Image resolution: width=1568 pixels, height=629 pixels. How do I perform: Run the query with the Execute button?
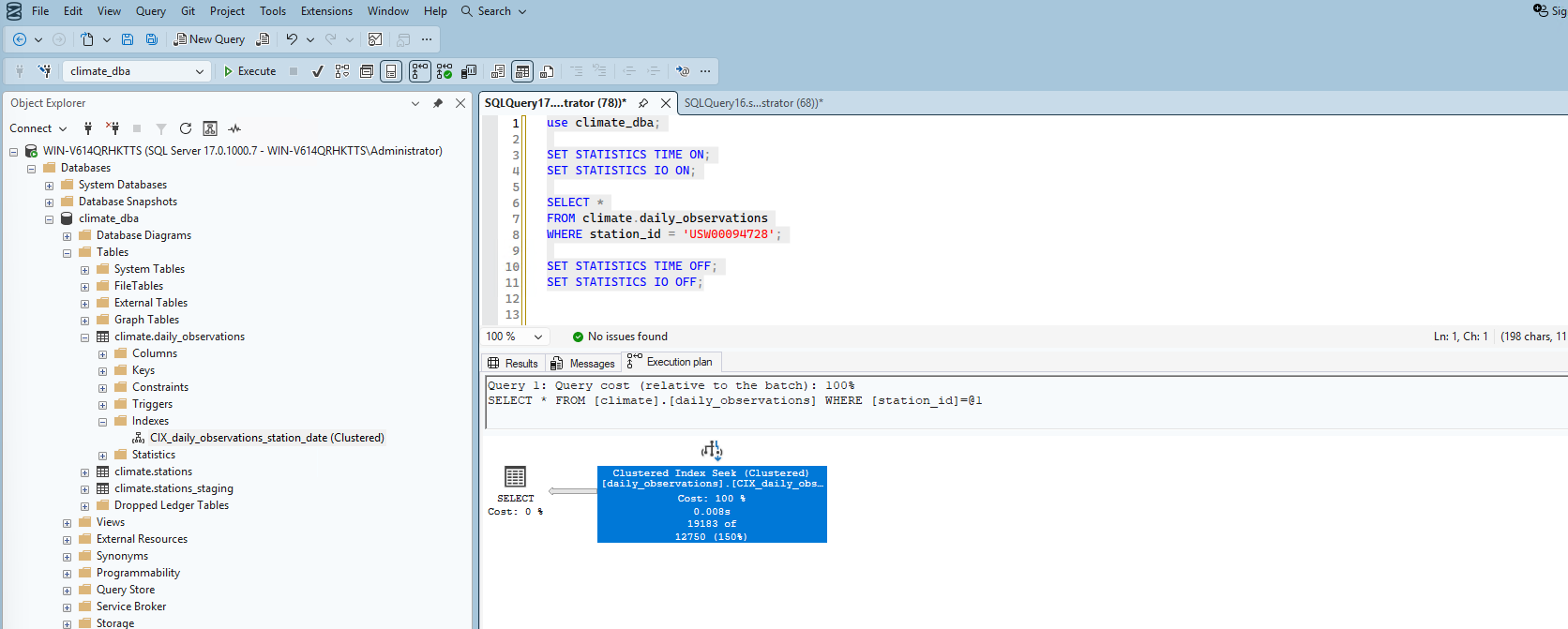tap(249, 71)
